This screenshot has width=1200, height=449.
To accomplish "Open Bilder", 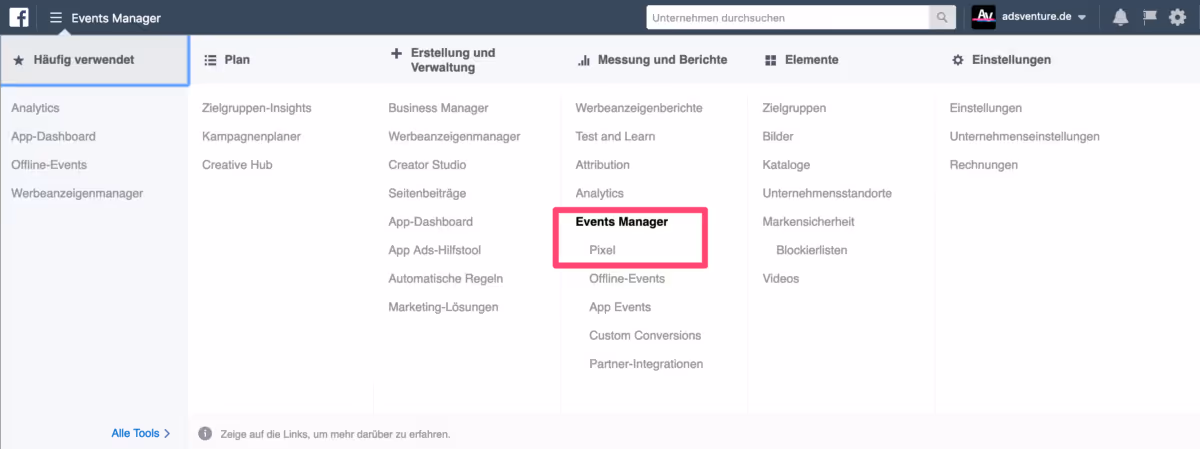I will pyautogui.click(x=778, y=136).
